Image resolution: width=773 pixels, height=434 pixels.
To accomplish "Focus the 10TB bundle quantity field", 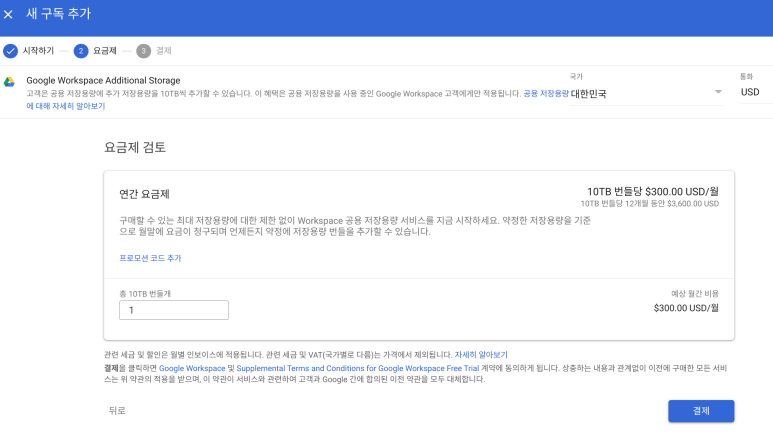I will (x=174, y=310).
